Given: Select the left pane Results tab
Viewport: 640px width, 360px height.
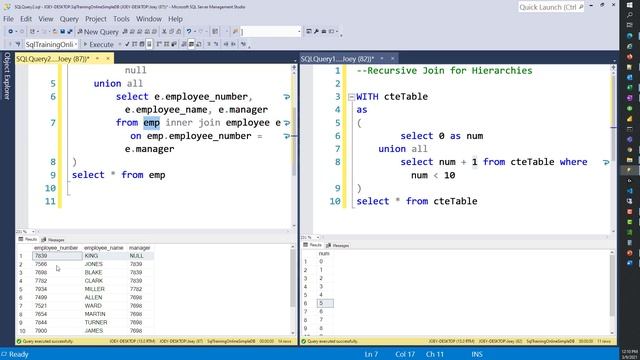Looking at the screenshot, I should coord(27,240).
